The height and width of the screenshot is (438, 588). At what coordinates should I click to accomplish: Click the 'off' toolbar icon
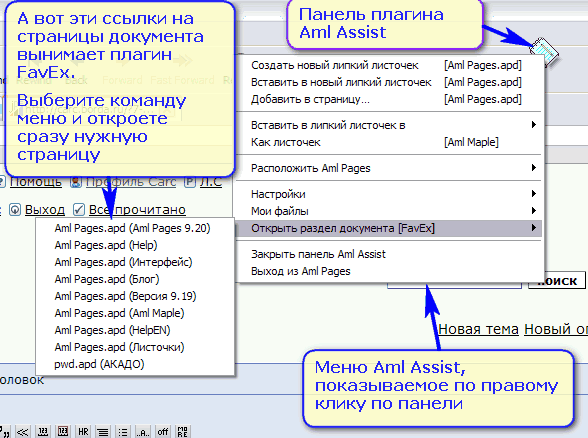coord(162,432)
